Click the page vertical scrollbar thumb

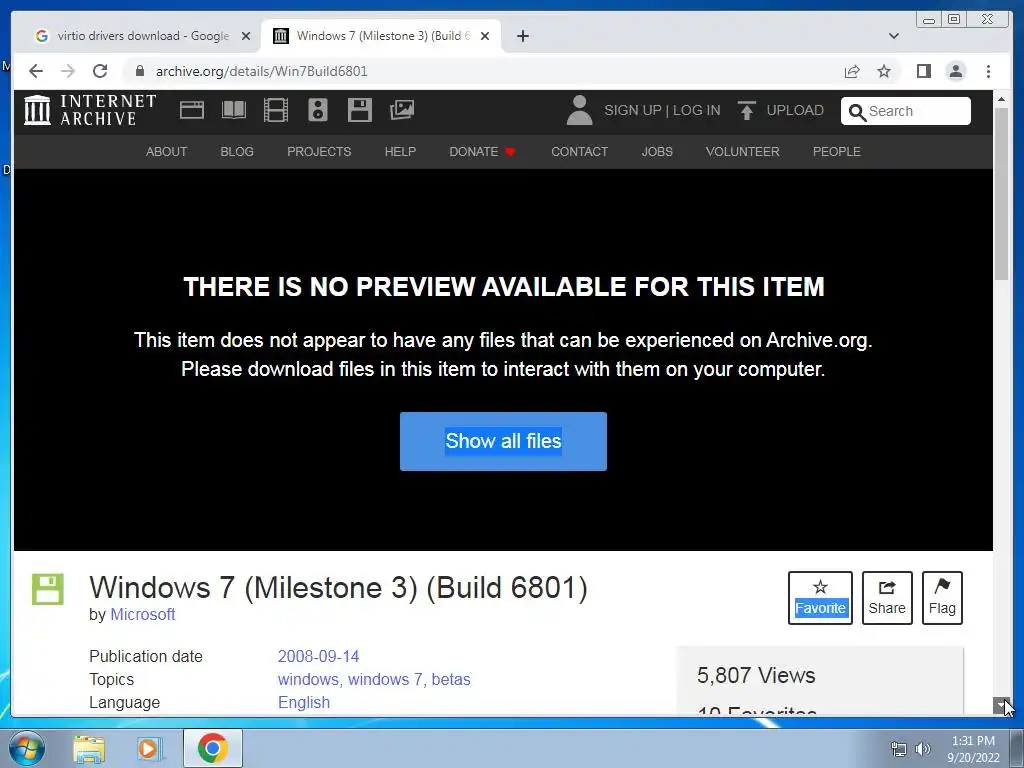1001,193
